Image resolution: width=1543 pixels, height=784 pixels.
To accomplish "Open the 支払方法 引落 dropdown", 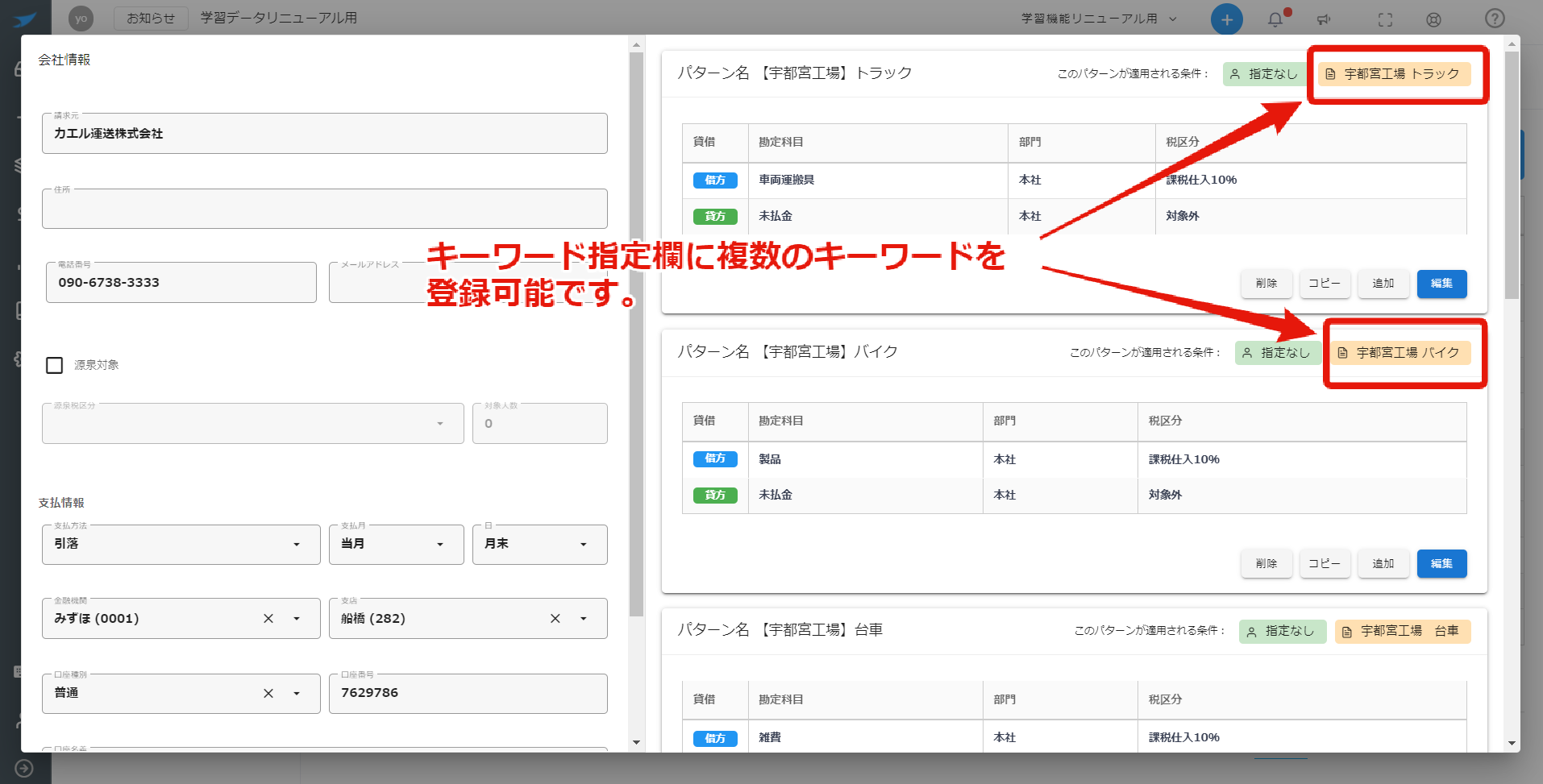I will 181,544.
